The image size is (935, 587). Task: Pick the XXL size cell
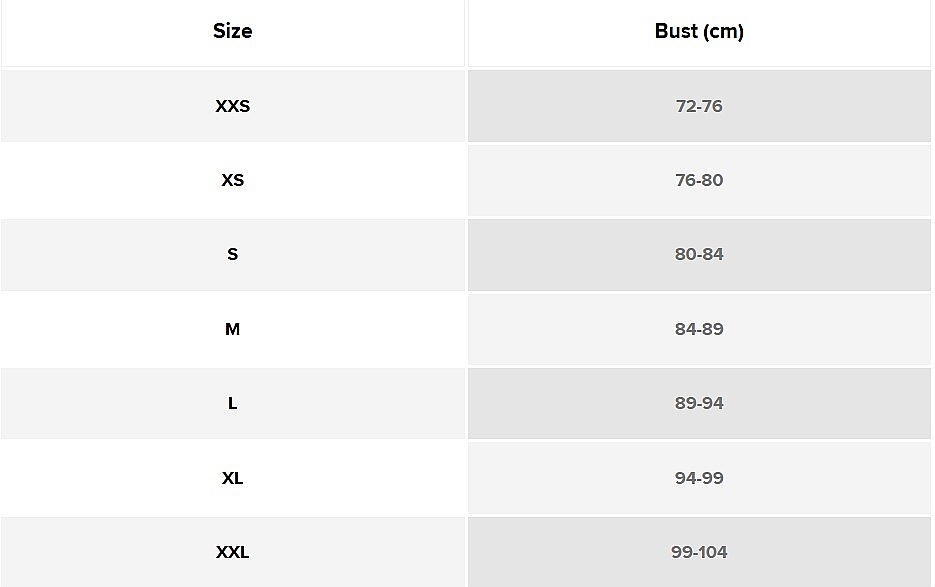tap(232, 552)
